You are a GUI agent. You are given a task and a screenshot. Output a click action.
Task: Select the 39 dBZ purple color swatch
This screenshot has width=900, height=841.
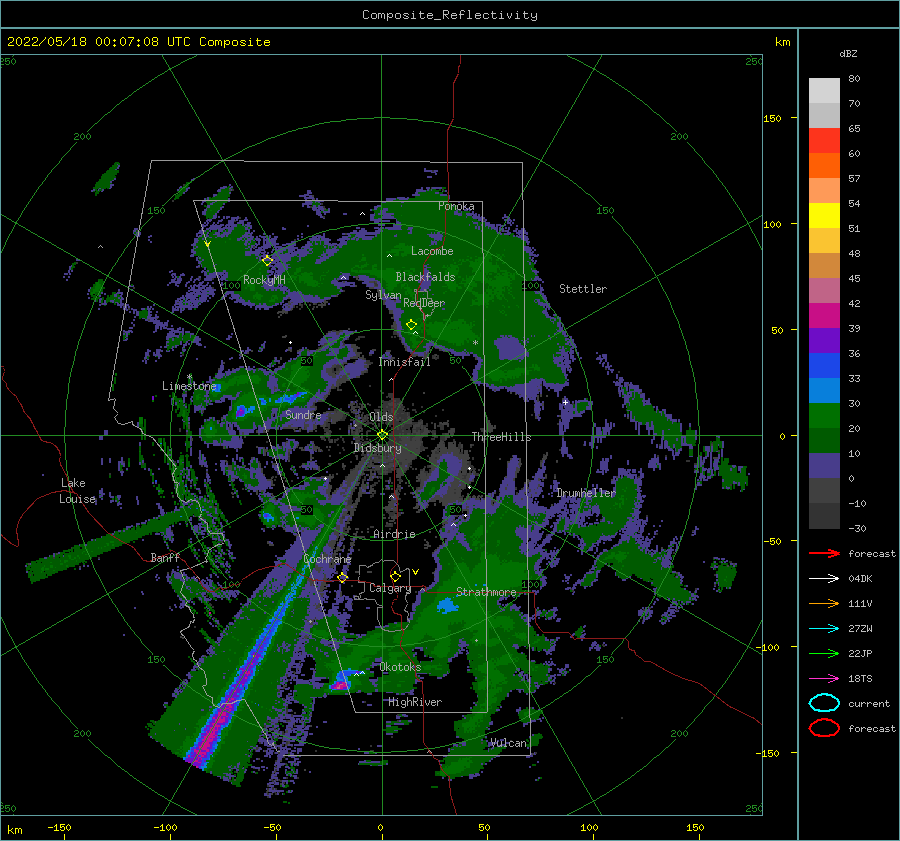[824, 340]
